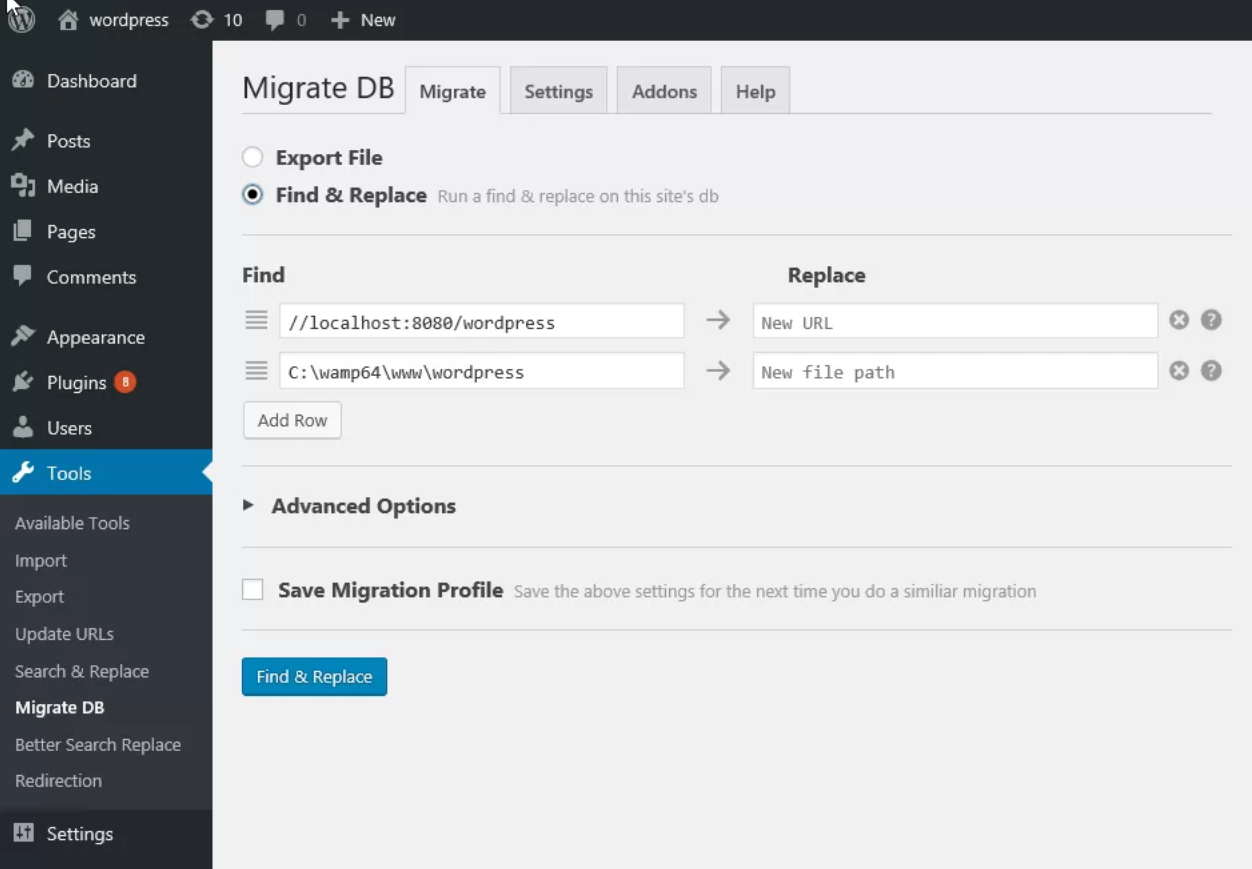Select the Find & Replace radio button

click(253, 195)
